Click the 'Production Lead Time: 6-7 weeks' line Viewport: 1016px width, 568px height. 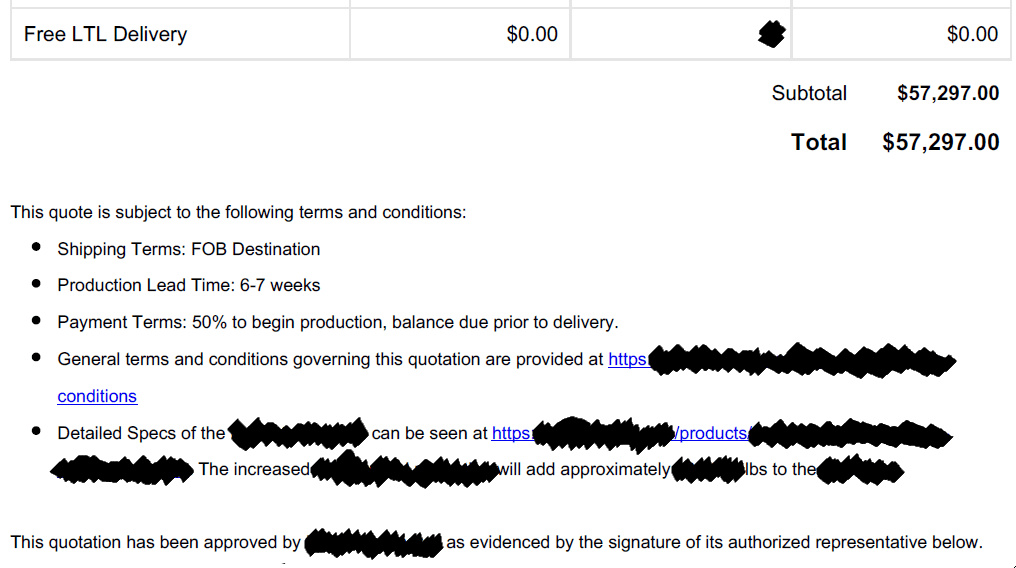189,285
